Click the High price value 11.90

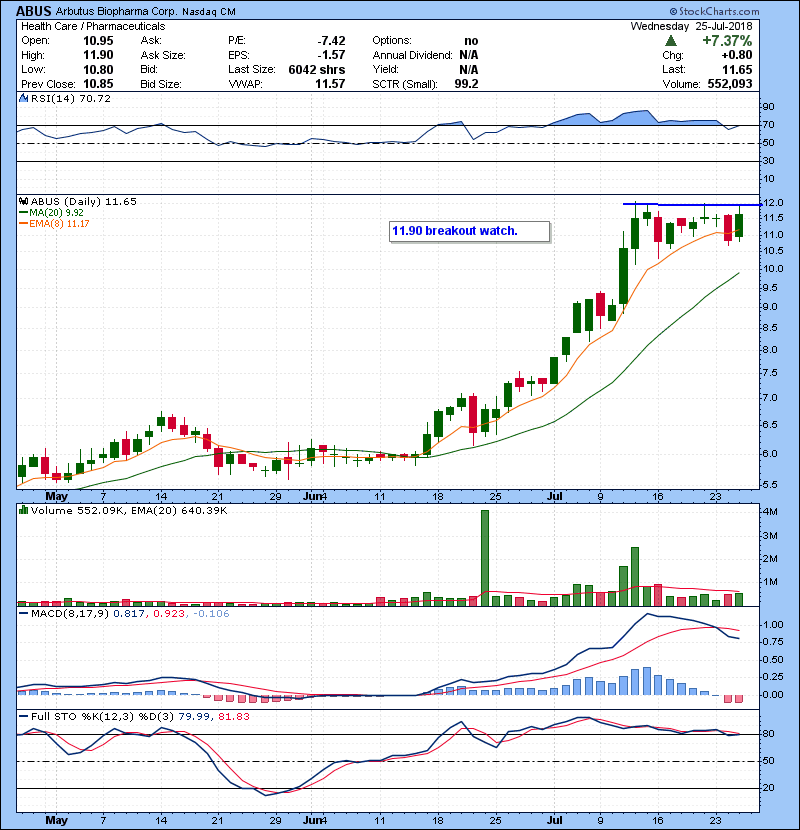pyautogui.click(x=98, y=55)
